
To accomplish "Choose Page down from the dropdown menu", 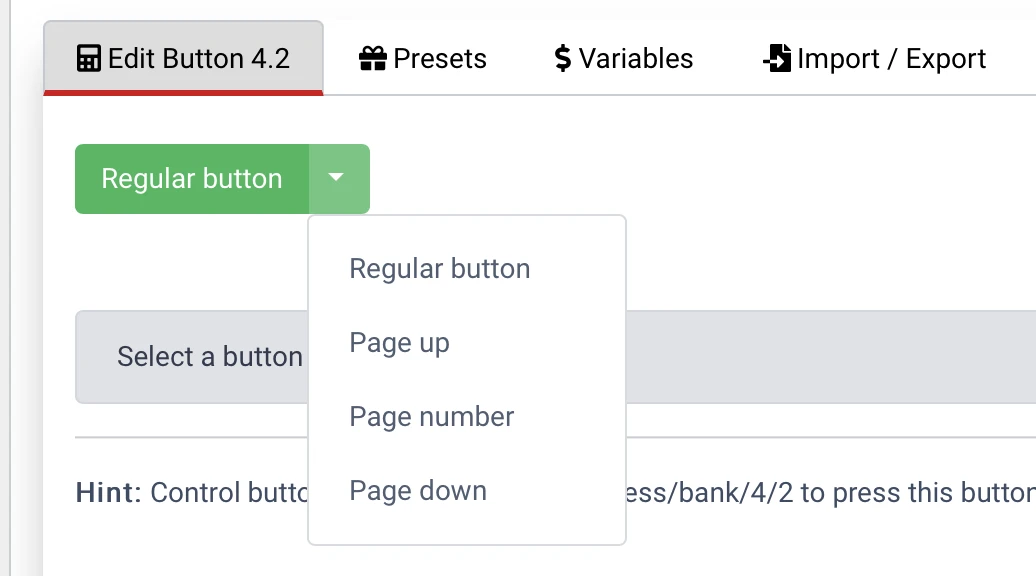I will pos(417,491).
